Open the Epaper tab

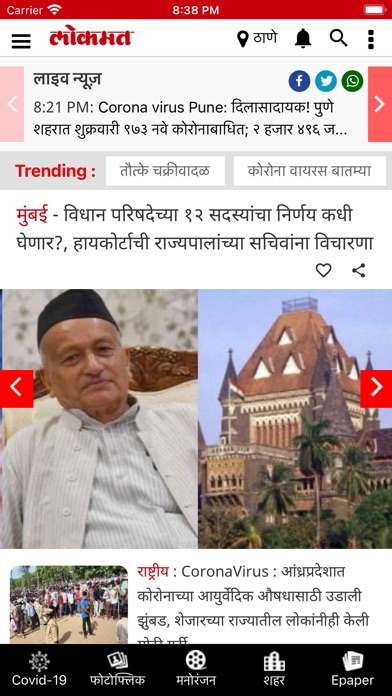click(353, 669)
